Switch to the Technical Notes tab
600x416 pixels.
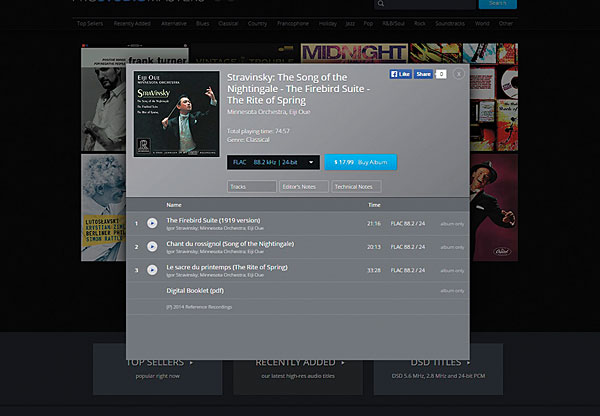[x=356, y=186]
